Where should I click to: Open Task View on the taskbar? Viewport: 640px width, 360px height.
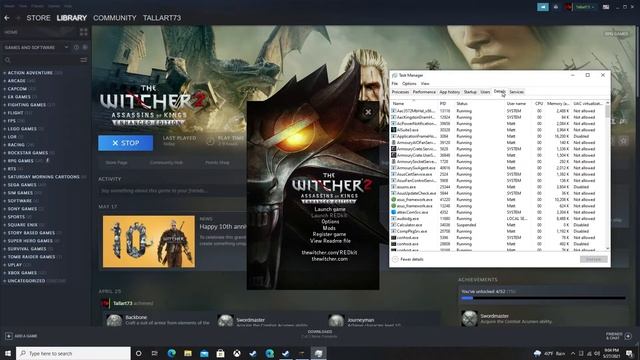point(155,353)
